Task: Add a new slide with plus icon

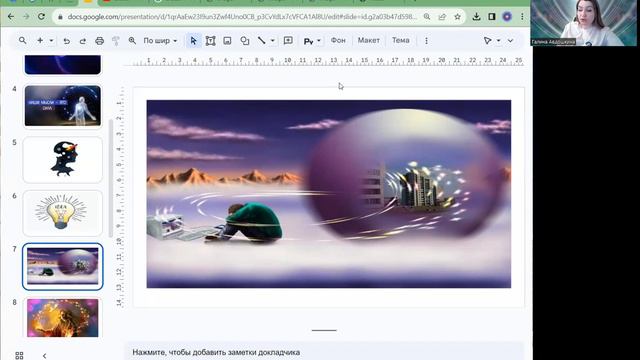Action: point(40,40)
